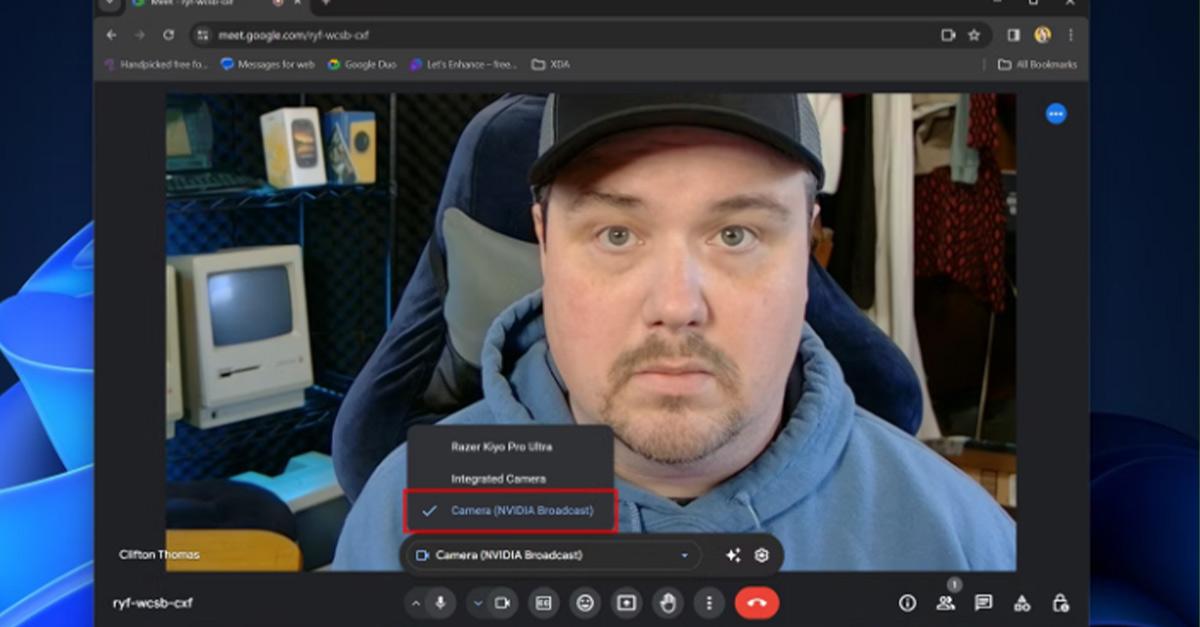
Task: Open the emoji reactions button
Action: pos(585,603)
